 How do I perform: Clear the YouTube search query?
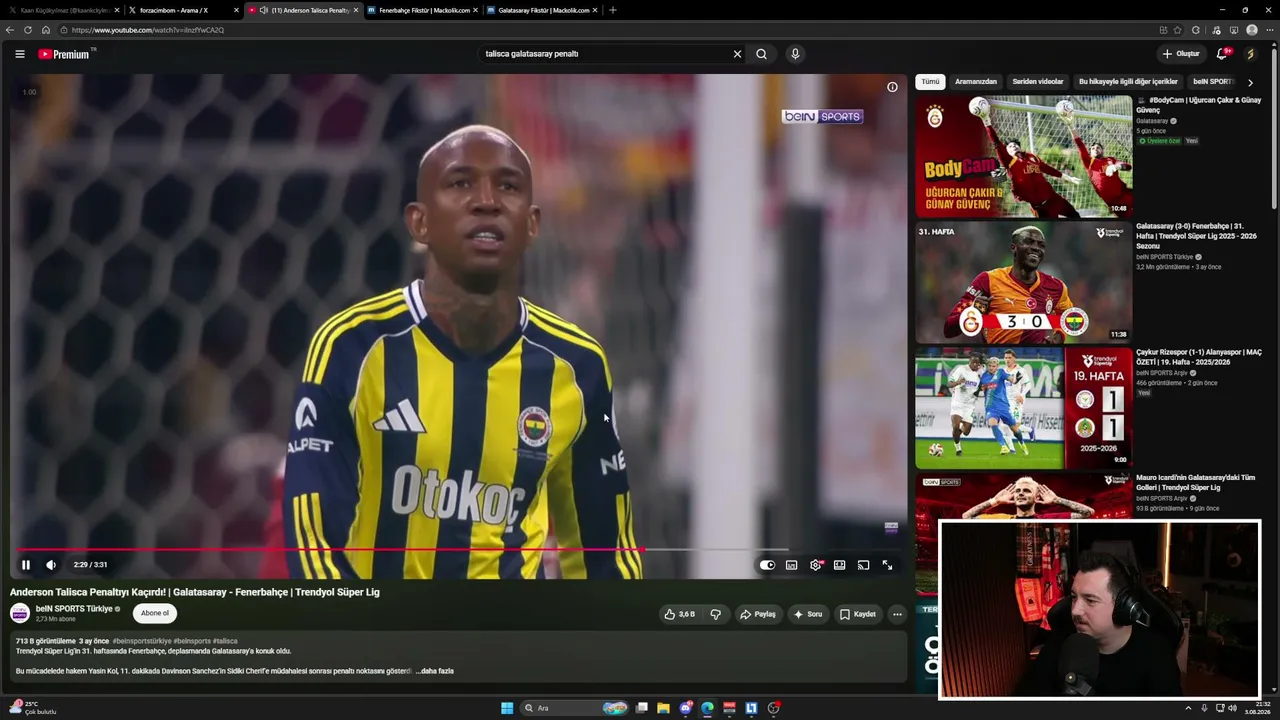point(737,54)
